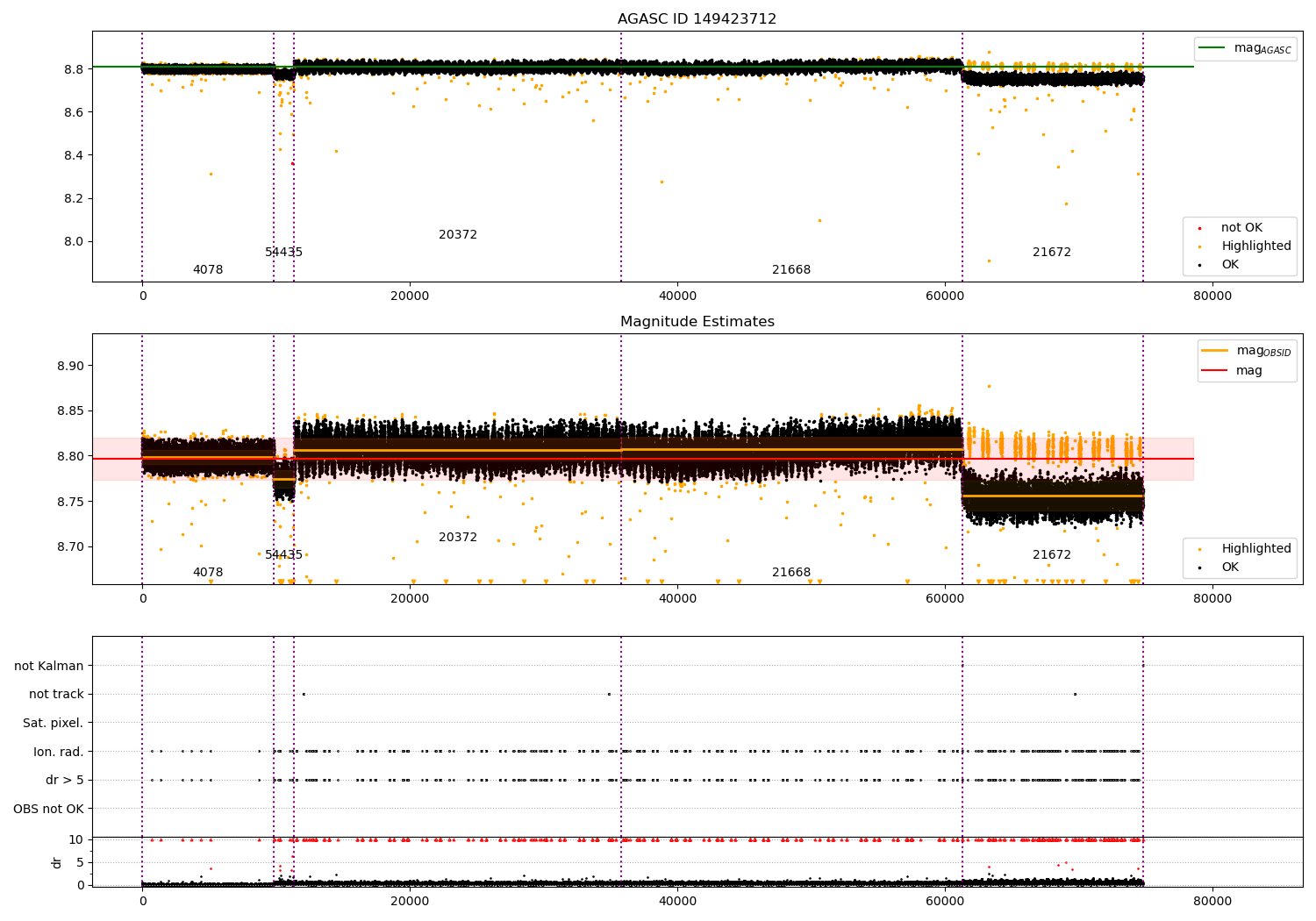Click the 'dr > 5' row label
This screenshot has height=921, width=1316.
[65, 781]
